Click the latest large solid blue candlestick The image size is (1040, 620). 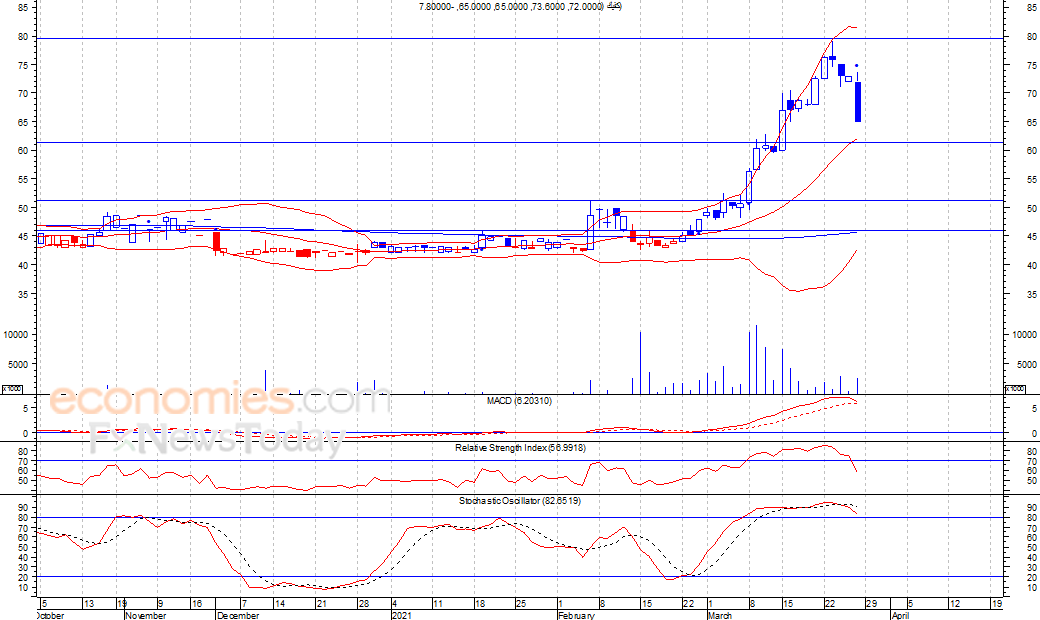click(858, 102)
